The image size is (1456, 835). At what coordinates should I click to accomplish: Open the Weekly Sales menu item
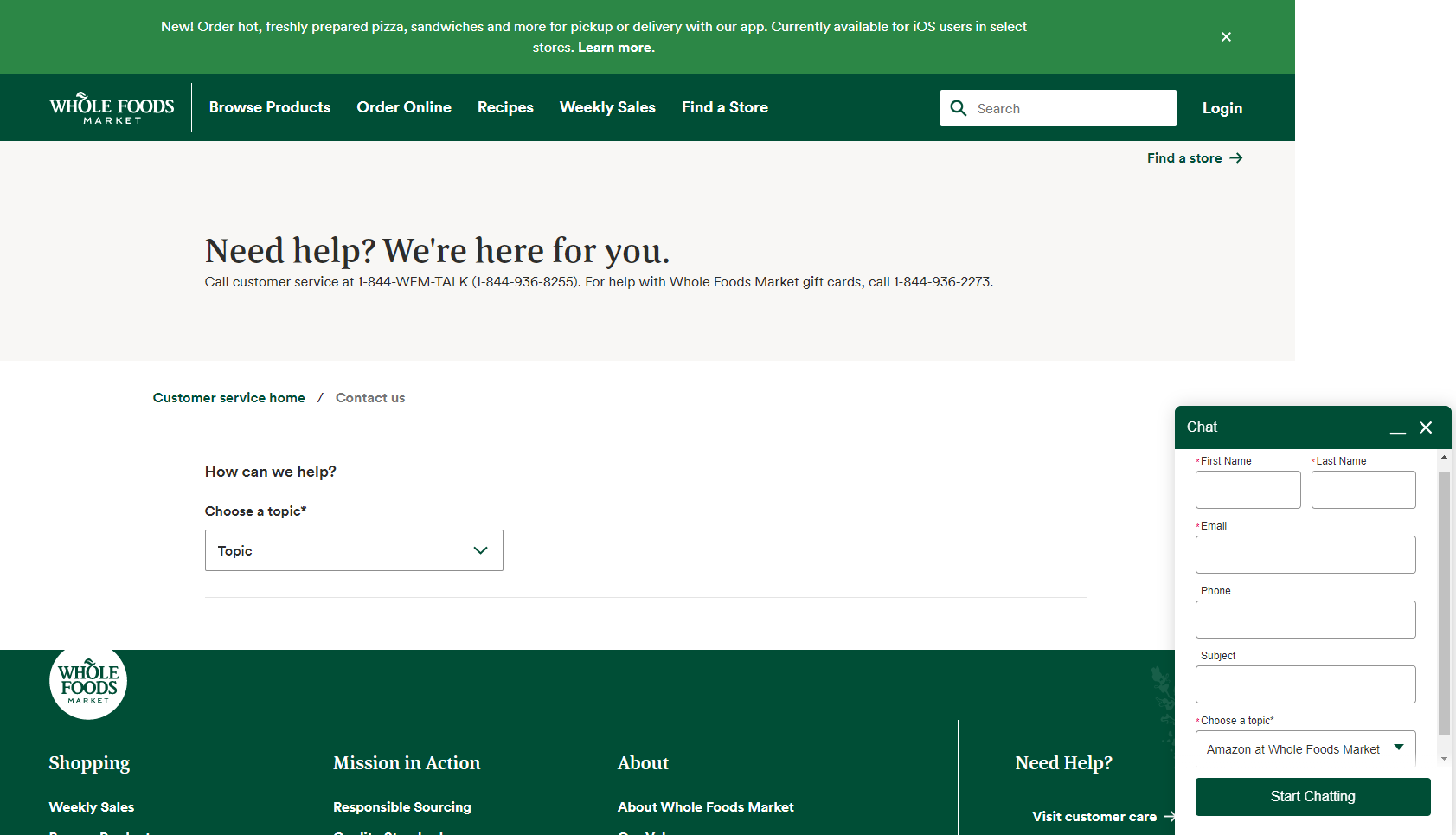607,107
